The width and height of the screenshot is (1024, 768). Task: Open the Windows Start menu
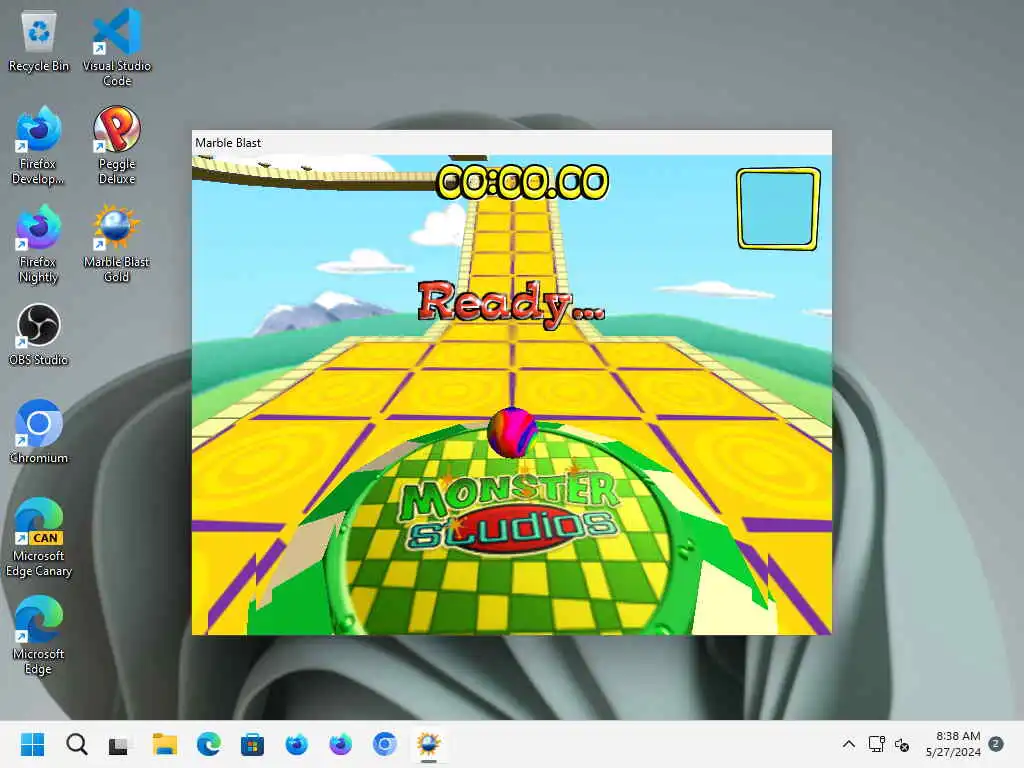tap(32, 744)
